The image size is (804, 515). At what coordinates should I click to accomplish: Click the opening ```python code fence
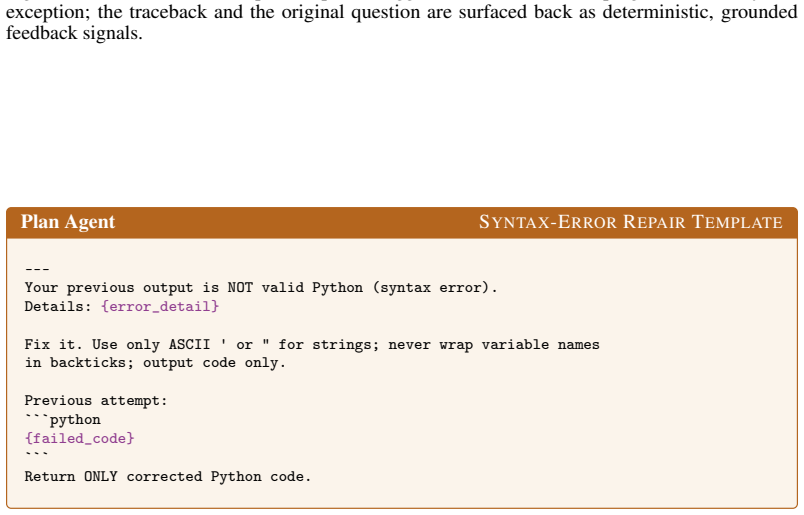[x=63, y=420]
